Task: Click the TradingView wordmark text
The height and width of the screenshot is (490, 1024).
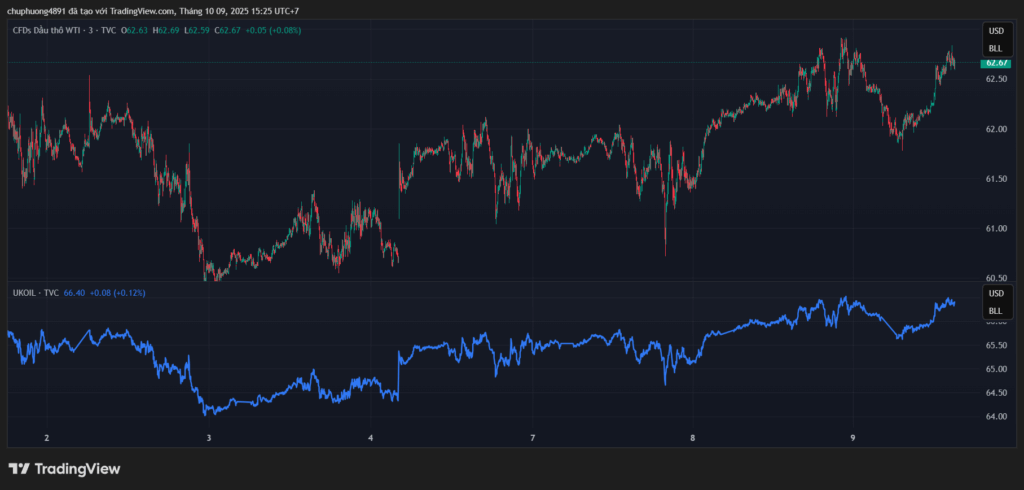Action: coord(77,468)
